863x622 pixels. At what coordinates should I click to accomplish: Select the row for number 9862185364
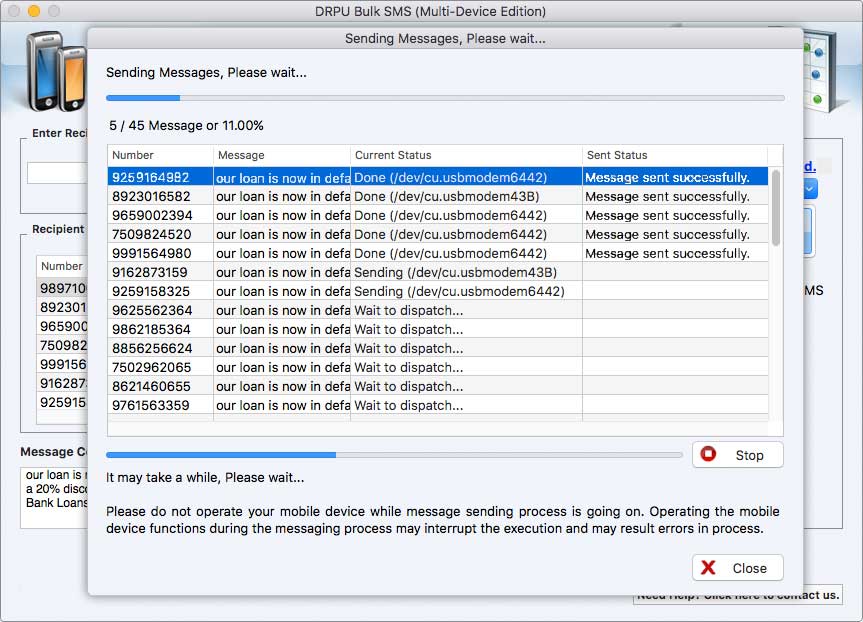438,329
